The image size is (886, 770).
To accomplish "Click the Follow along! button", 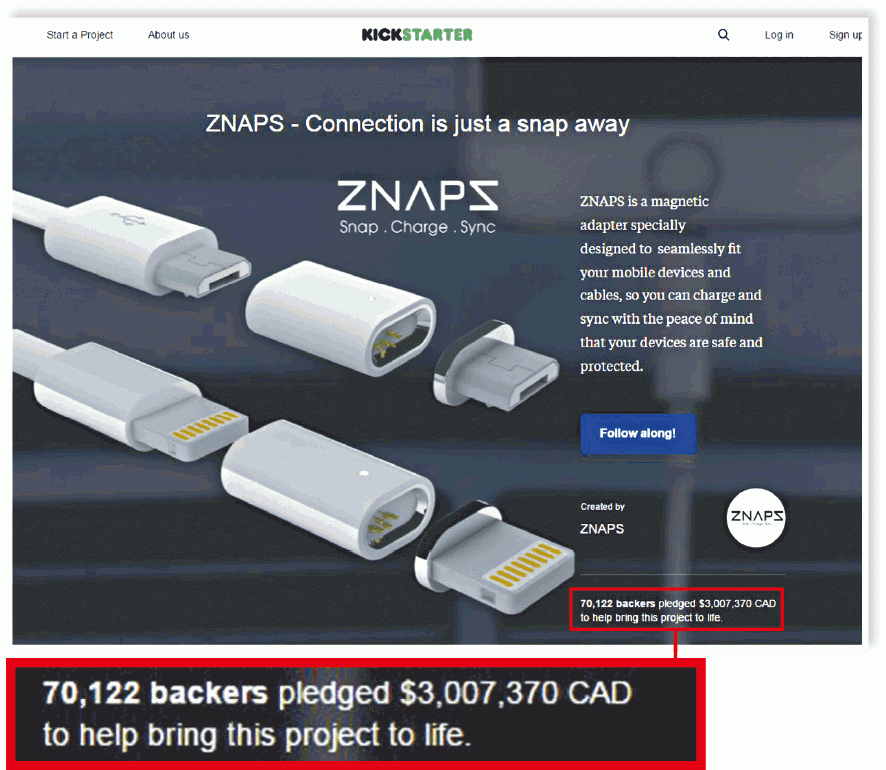I will (x=638, y=433).
